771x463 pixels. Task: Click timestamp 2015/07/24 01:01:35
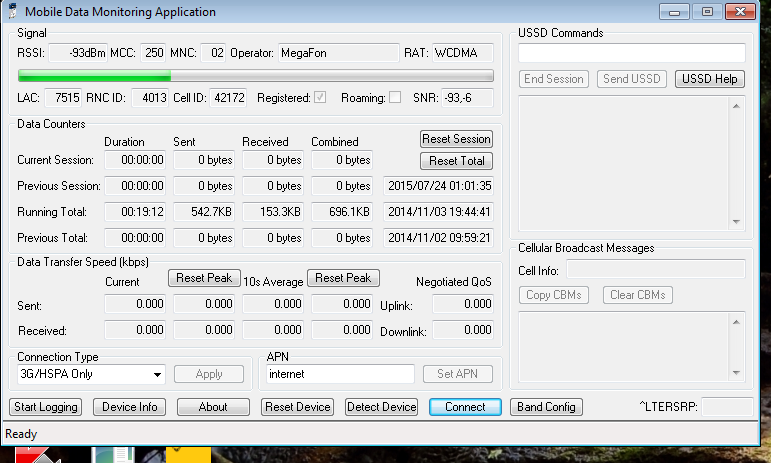click(x=439, y=186)
